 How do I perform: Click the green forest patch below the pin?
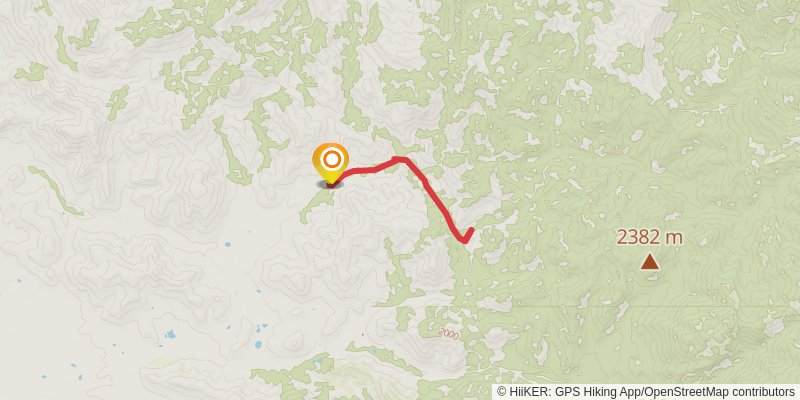316,204
